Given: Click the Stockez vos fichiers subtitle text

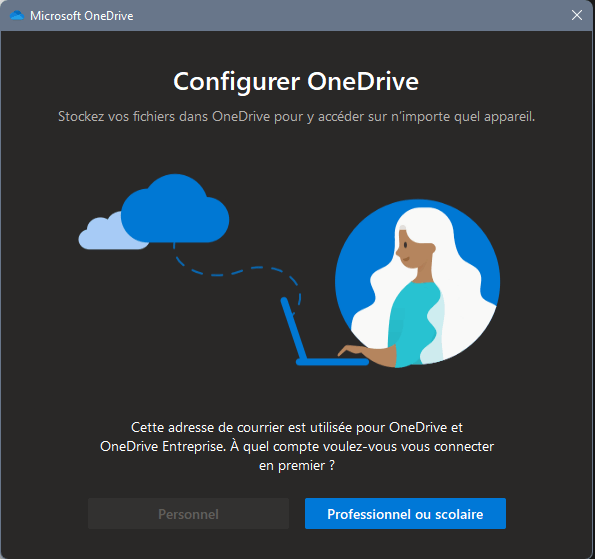Looking at the screenshot, I should pos(296,117).
